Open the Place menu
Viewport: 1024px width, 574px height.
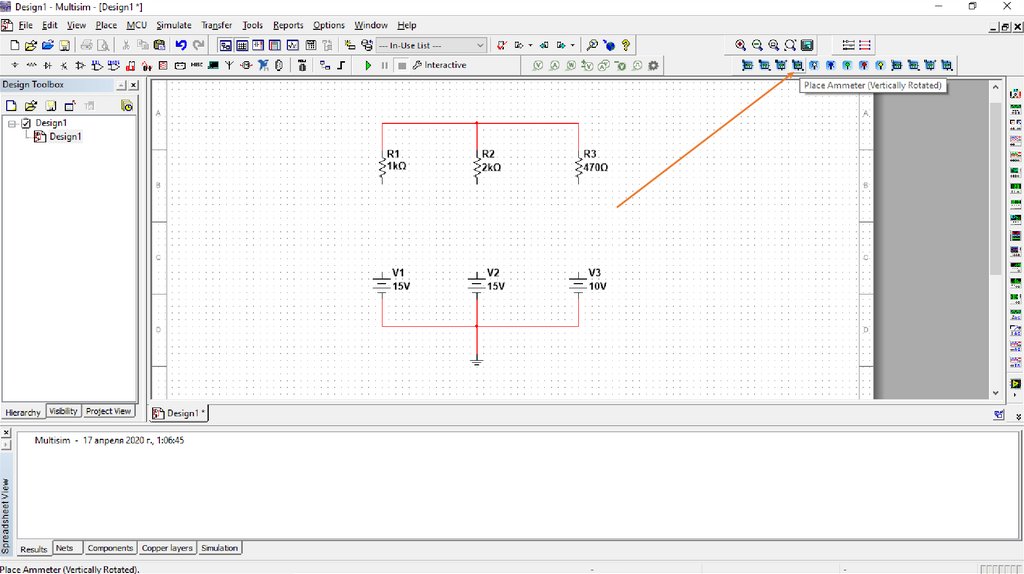pos(106,25)
